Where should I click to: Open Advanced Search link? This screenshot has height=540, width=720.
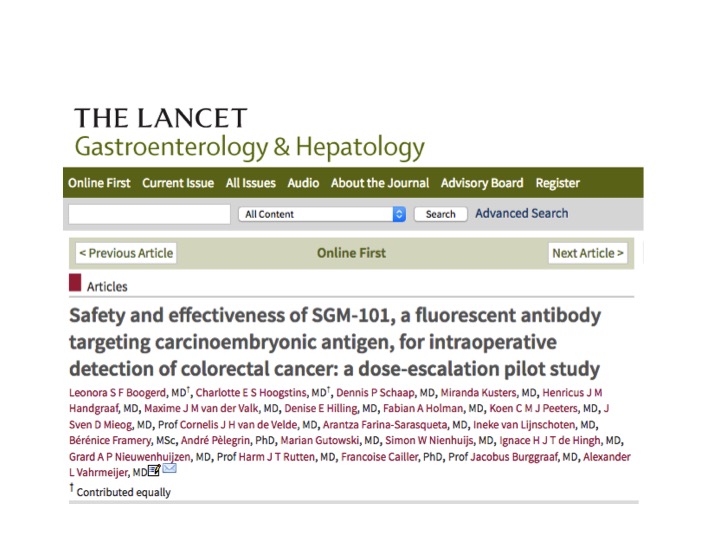pyautogui.click(x=522, y=213)
